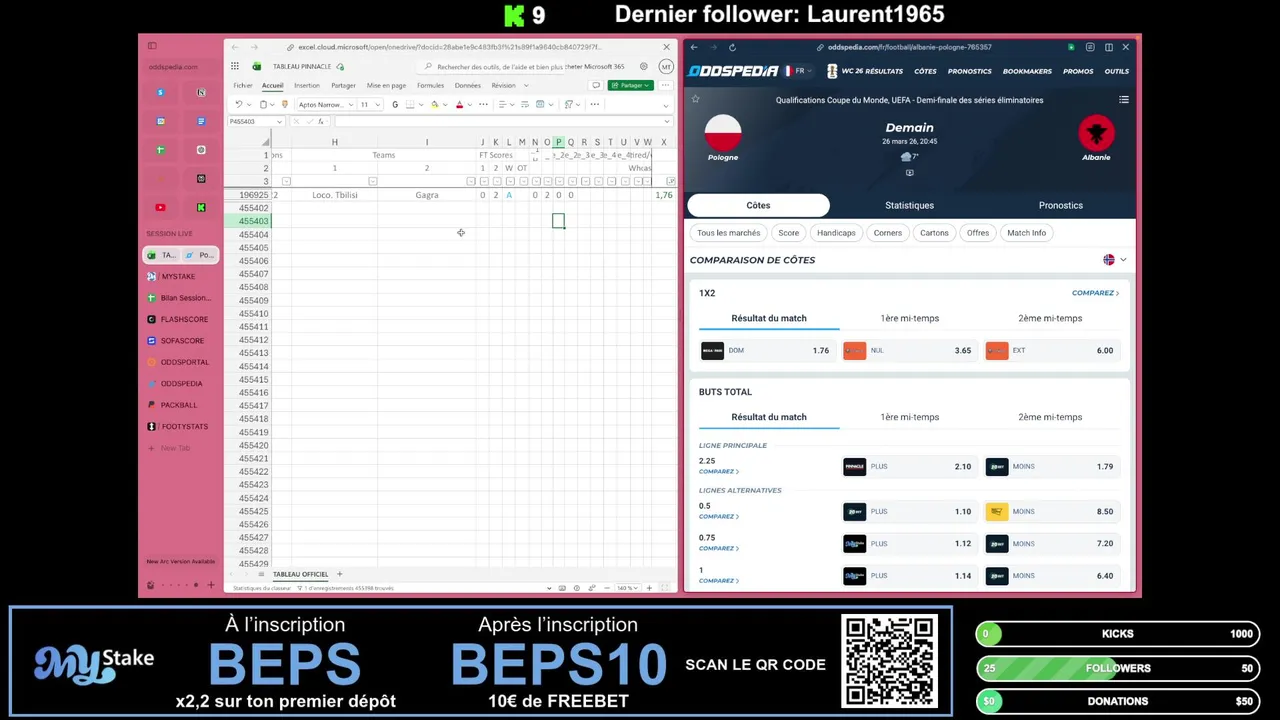Open the 140% zoom level dropdown
The image size is (1280, 720).
click(x=628, y=588)
